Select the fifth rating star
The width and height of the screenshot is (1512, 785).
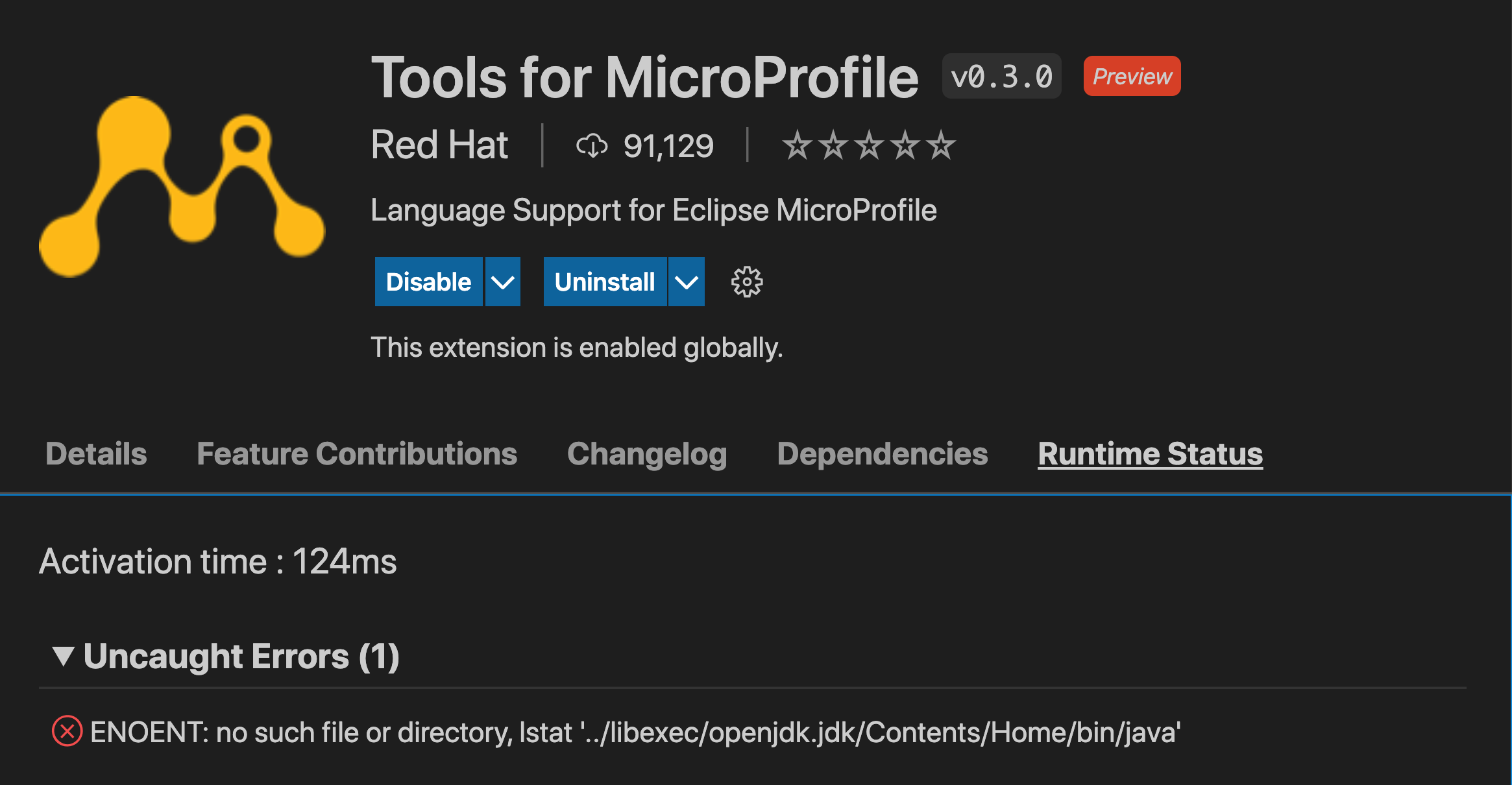click(942, 145)
